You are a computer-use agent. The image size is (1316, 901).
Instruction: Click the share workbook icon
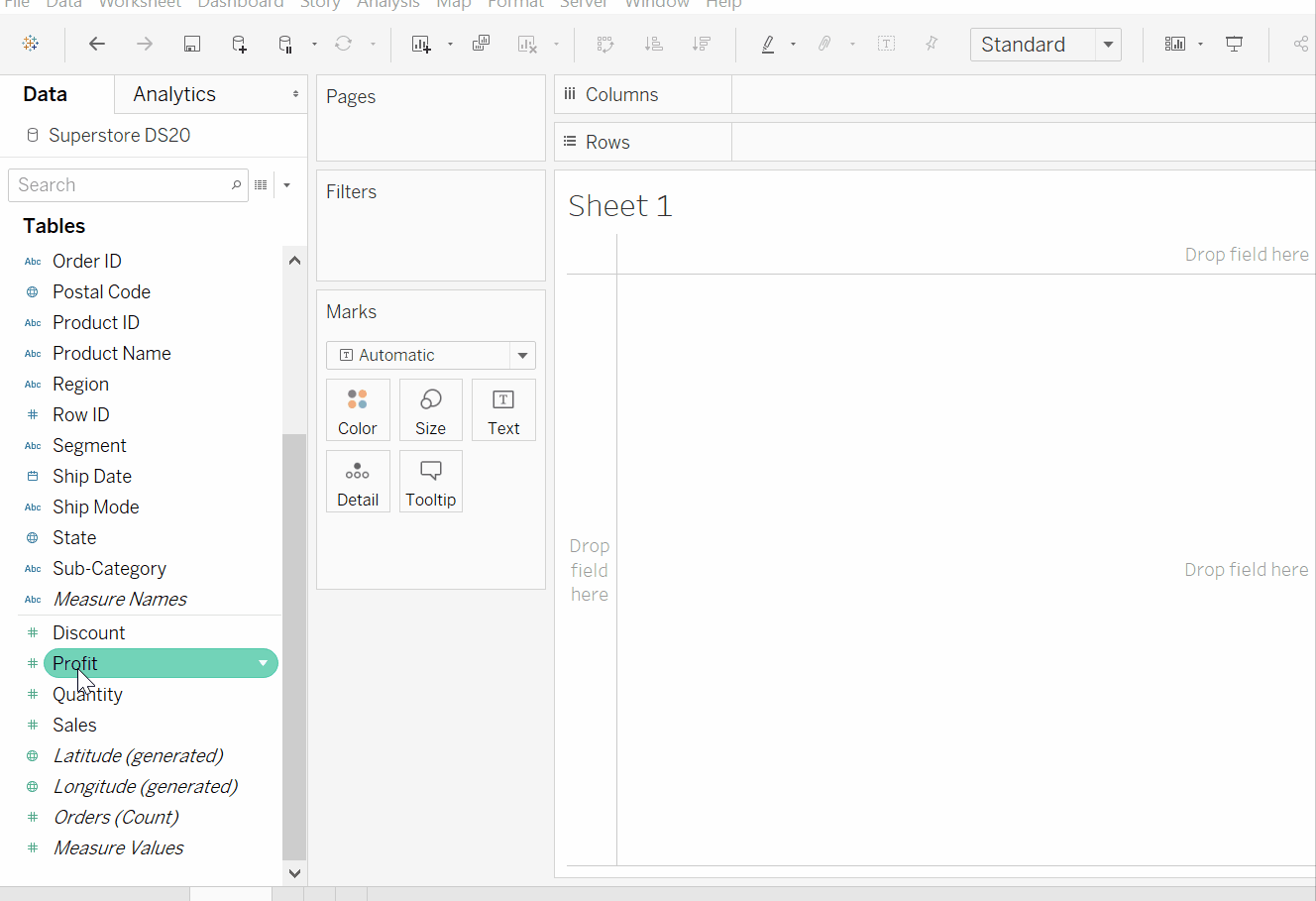pyautogui.click(x=1301, y=44)
